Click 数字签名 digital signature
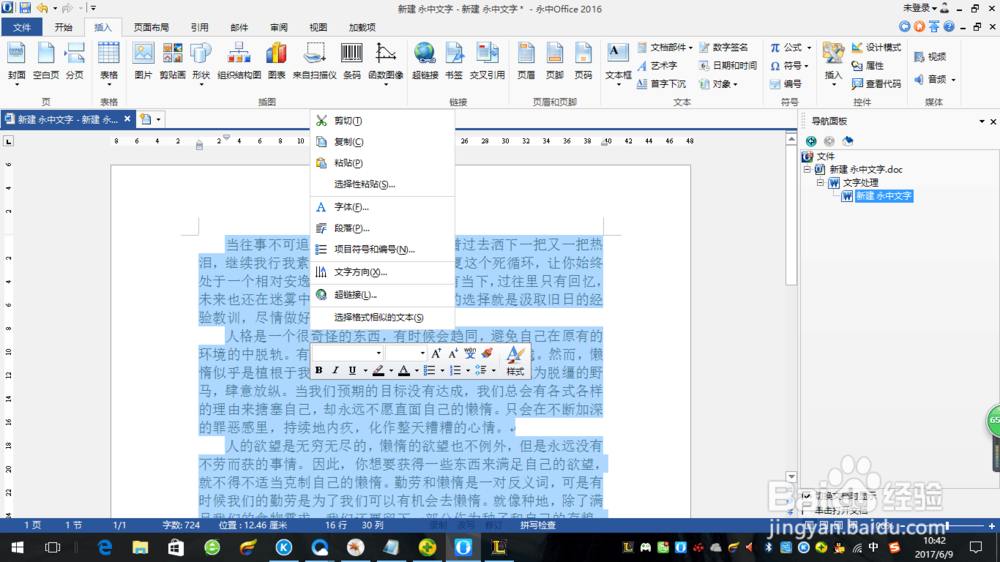The image size is (1000, 562). coord(724,47)
